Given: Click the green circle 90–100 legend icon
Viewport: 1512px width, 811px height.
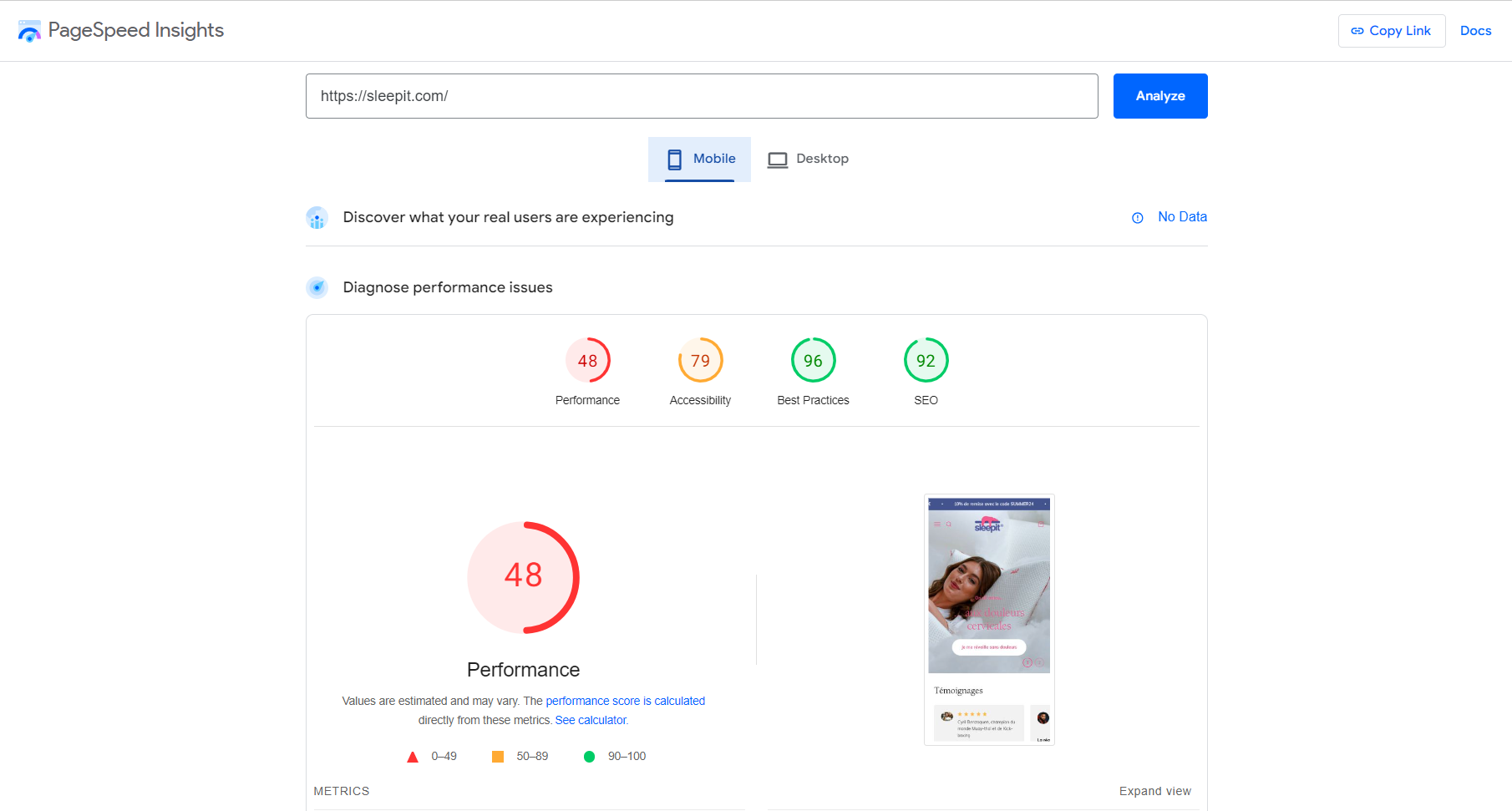Looking at the screenshot, I should [x=589, y=757].
